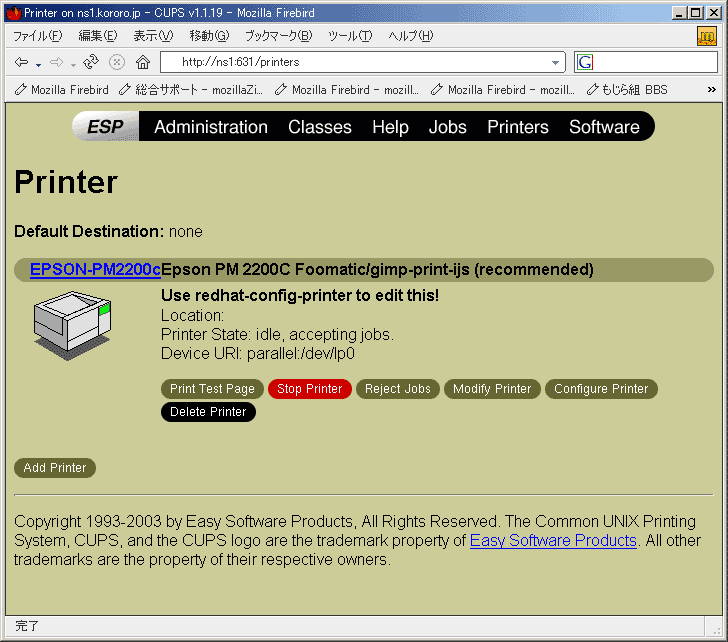728x642 pixels.
Task: Expand the URL bar history dropdown
Action: click(x=555, y=62)
